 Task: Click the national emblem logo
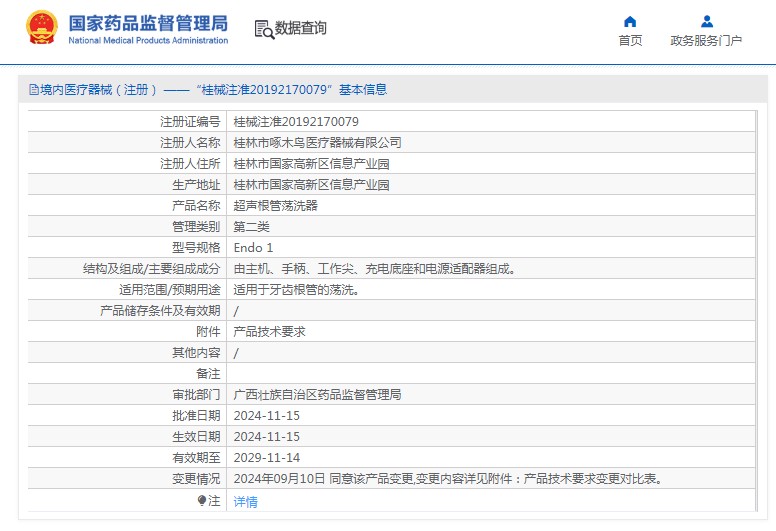click(42, 28)
